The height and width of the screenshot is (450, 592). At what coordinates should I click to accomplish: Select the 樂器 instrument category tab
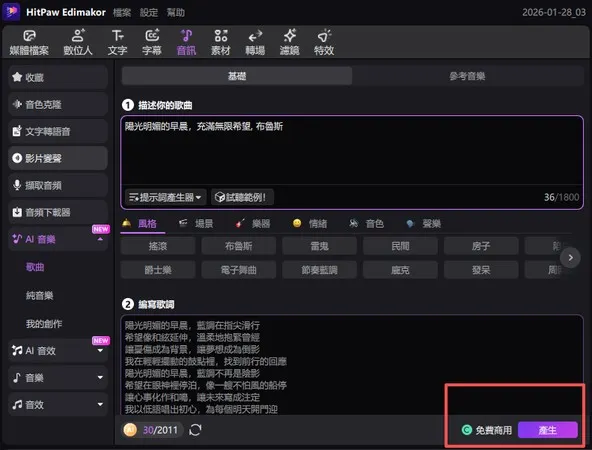pyautogui.click(x=253, y=224)
